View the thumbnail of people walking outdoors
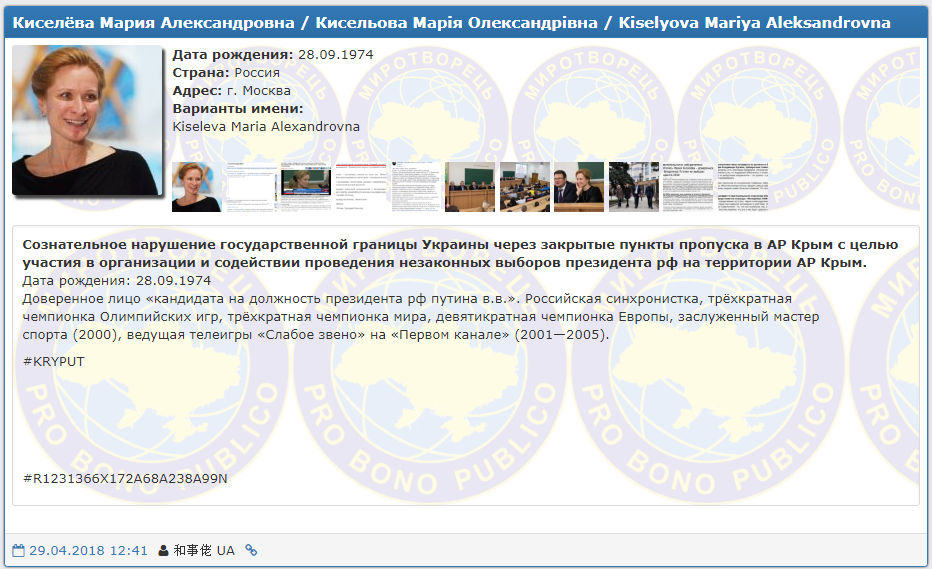Image resolution: width=932 pixels, height=569 pixels. [633, 187]
